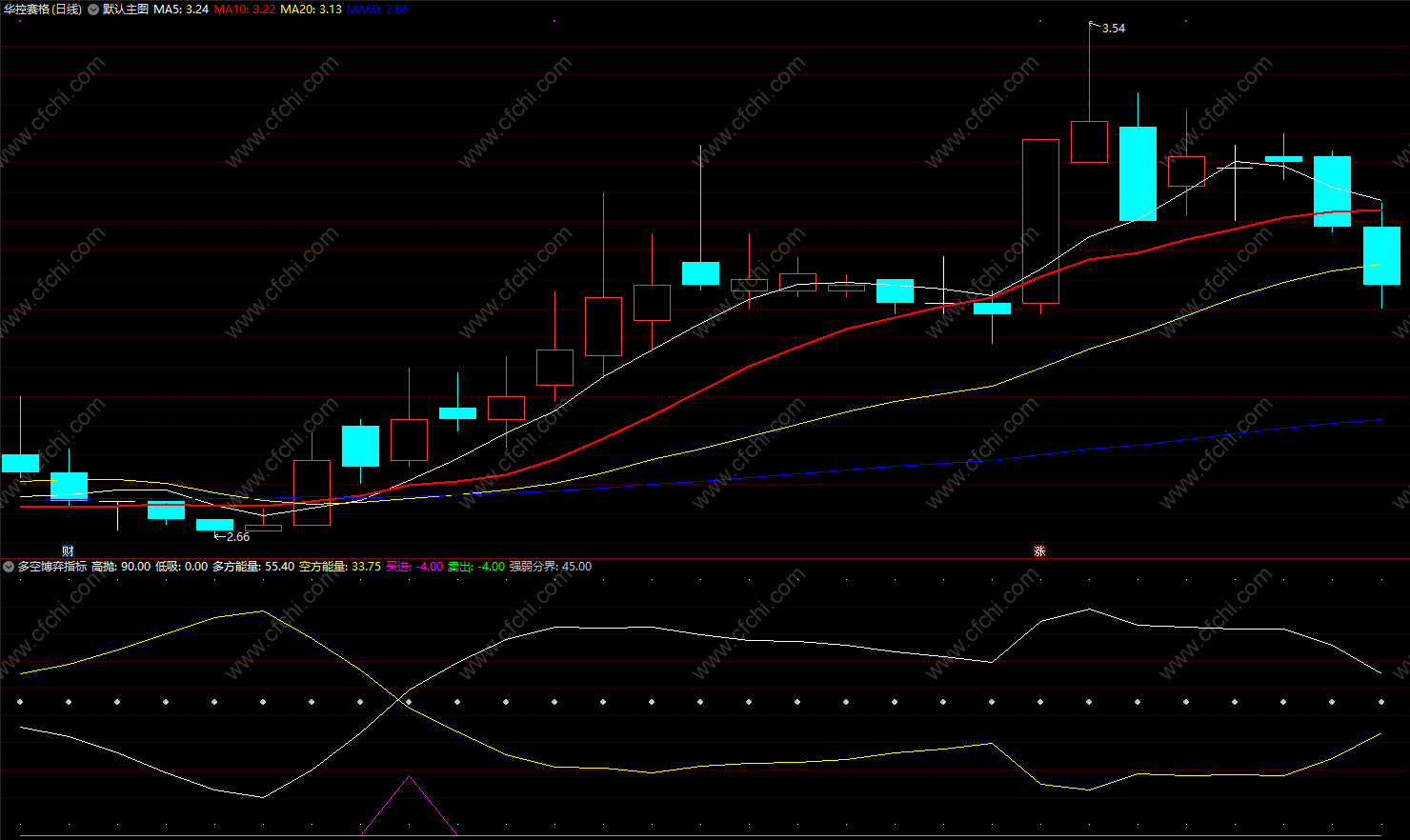This screenshot has width=1410, height=840.
Task: Select the MA20: 3.13 label
Action: click(311, 10)
